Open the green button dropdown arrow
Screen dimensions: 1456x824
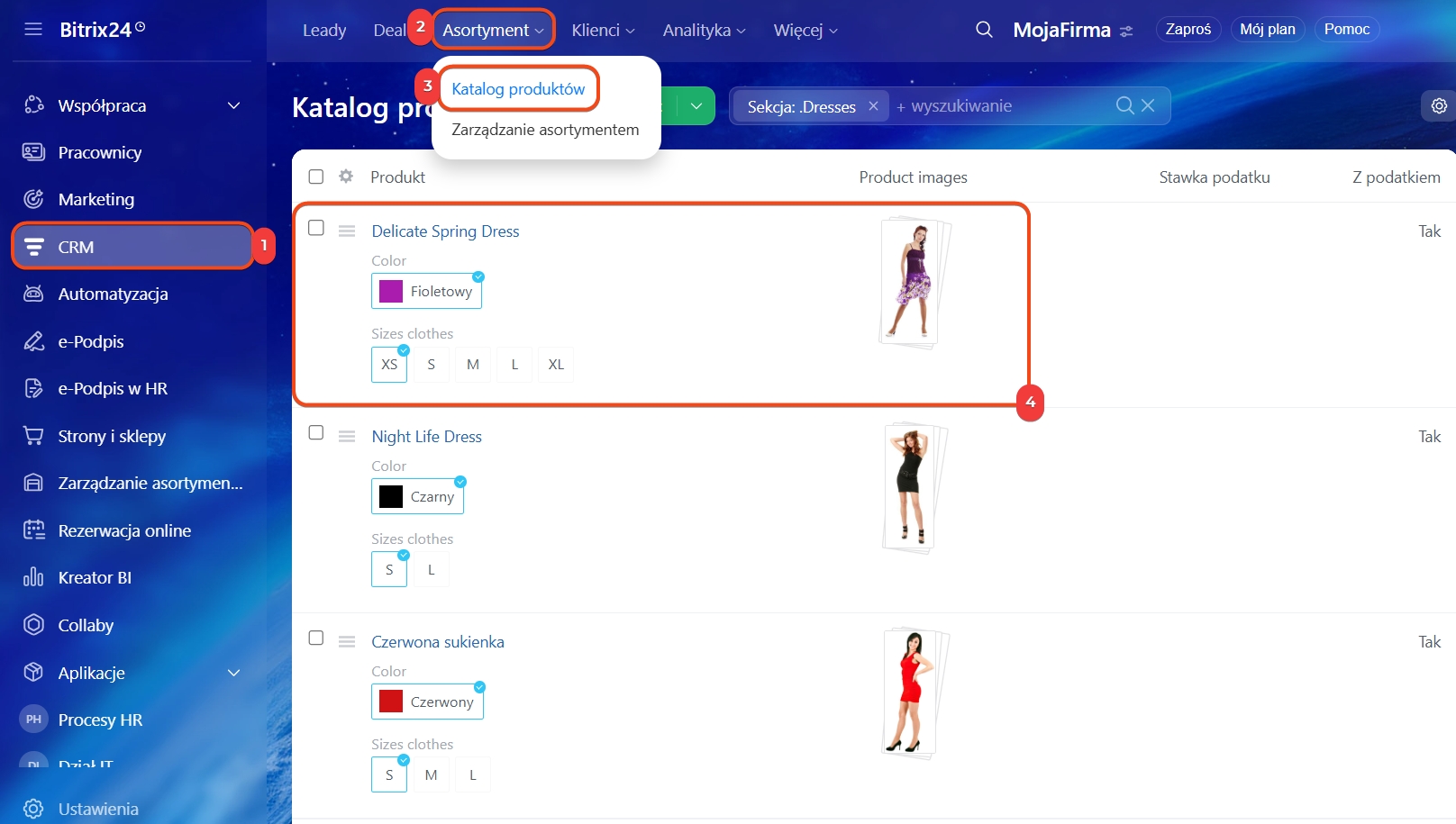point(696,106)
